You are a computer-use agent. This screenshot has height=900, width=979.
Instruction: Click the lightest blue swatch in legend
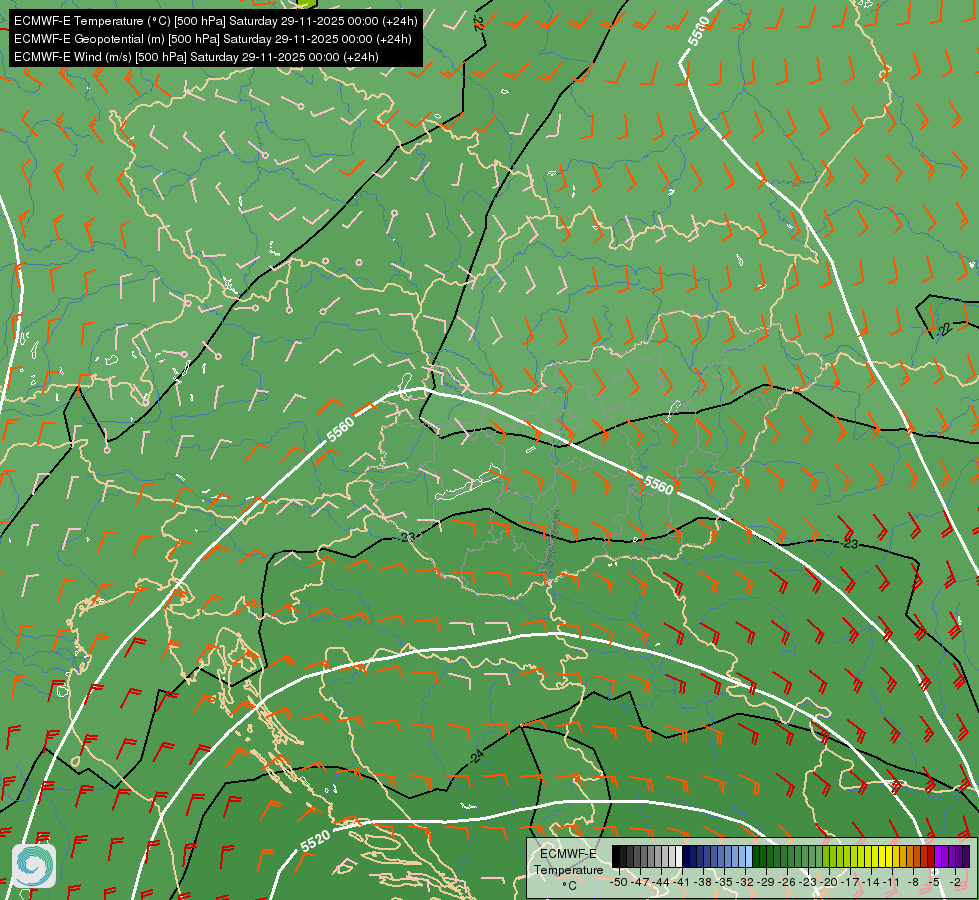749,856
